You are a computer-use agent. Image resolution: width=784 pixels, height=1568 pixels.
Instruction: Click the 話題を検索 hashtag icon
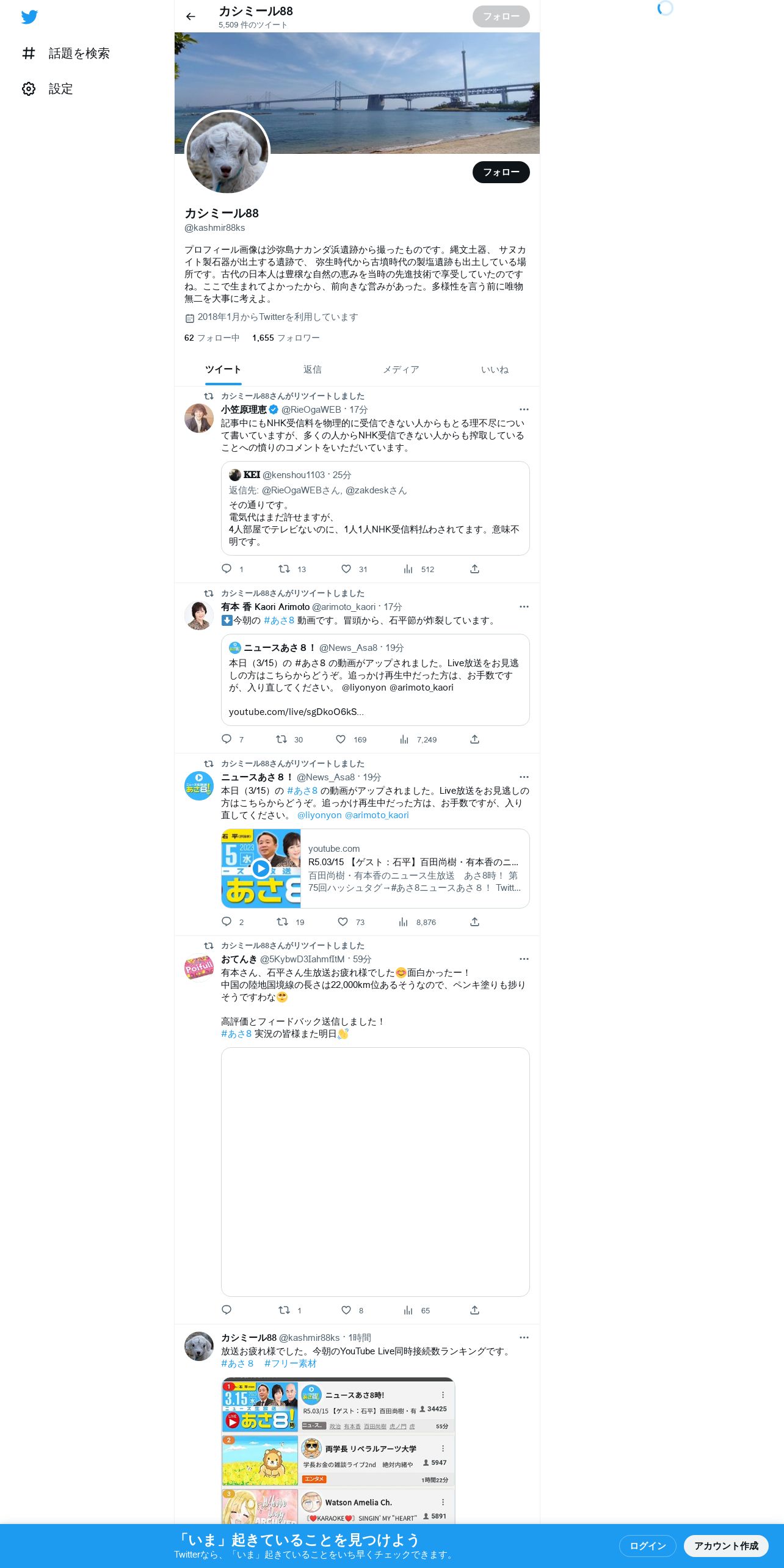[x=29, y=54]
